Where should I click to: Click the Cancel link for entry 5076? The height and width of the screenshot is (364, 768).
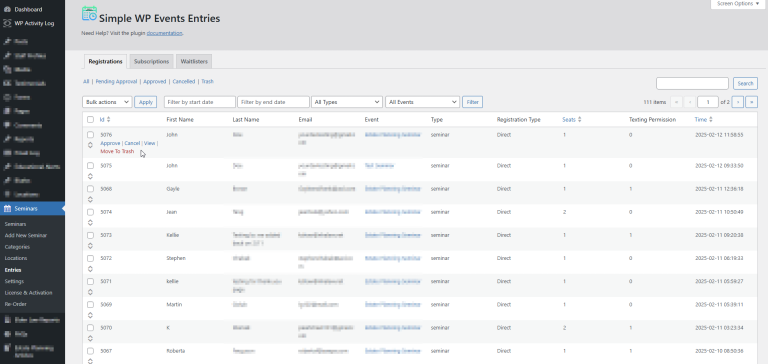click(x=132, y=143)
